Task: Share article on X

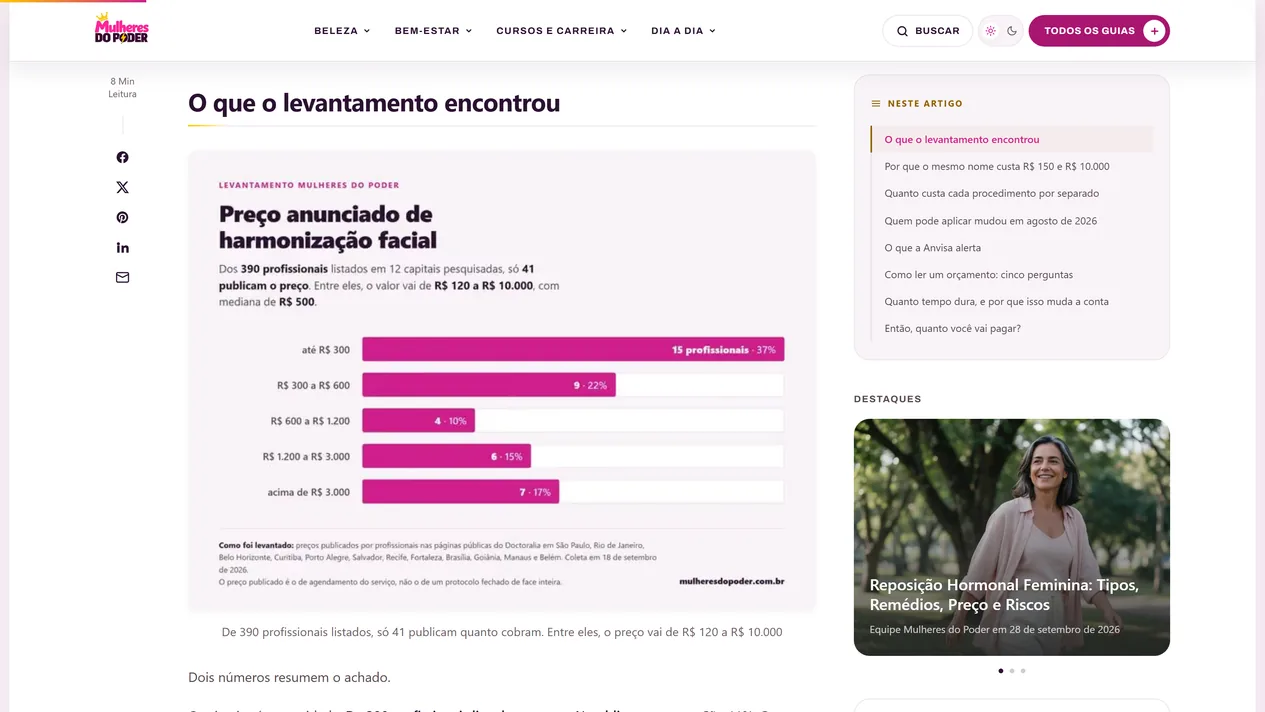Action: coord(122,187)
